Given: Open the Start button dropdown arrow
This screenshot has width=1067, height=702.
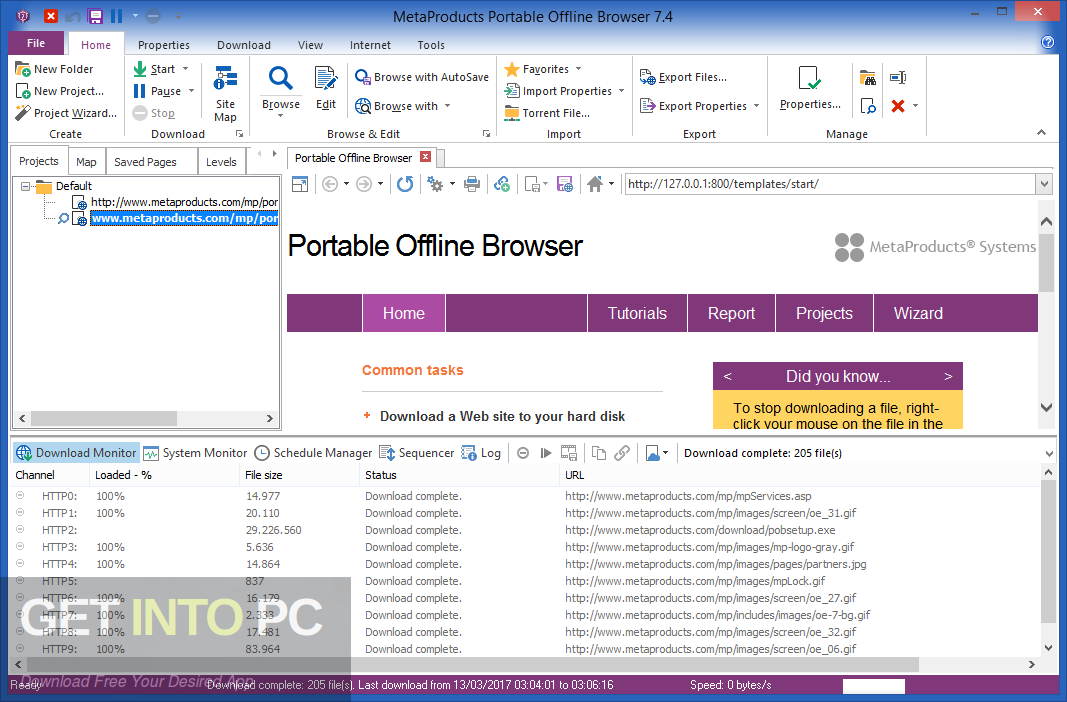Looking at the screenshot, I should pyautogui.click(x=186, y=69).
